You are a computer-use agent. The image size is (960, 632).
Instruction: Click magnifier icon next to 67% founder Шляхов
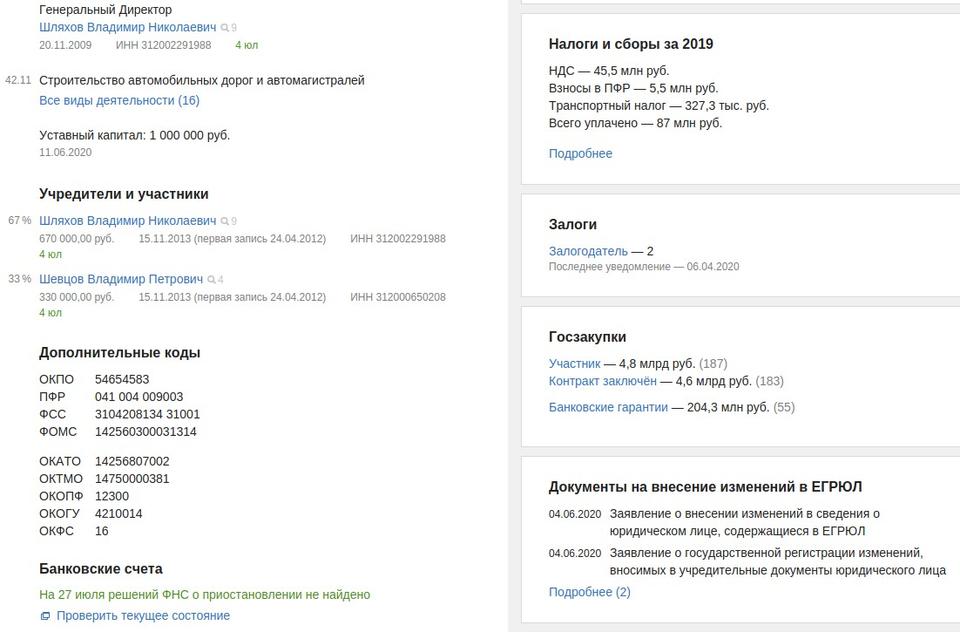[225, 221]
